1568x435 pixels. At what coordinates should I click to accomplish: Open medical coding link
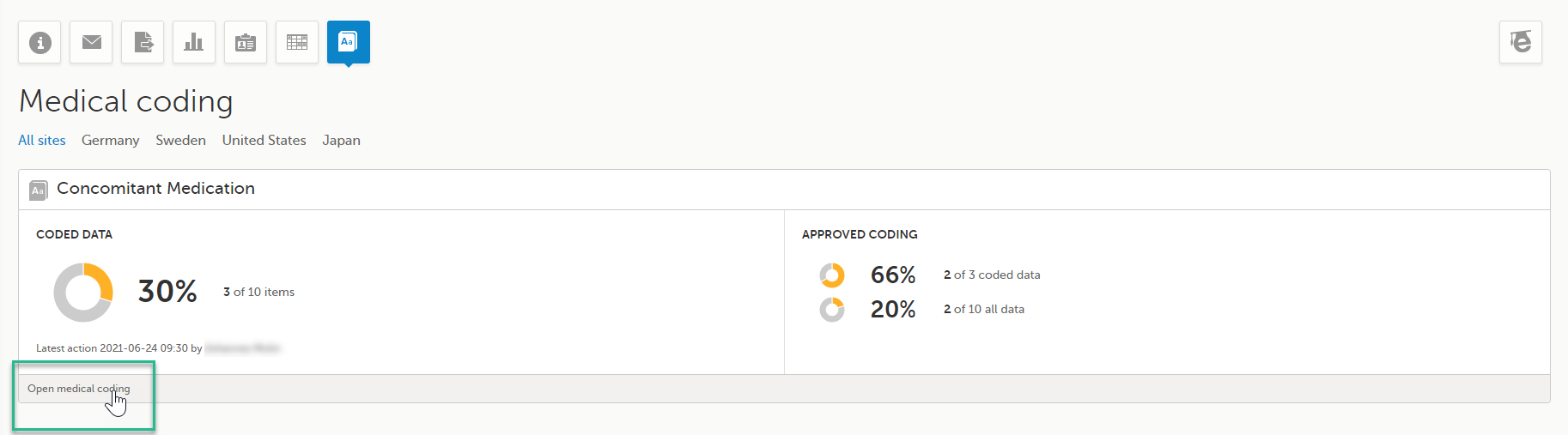[x=78, y=389]
